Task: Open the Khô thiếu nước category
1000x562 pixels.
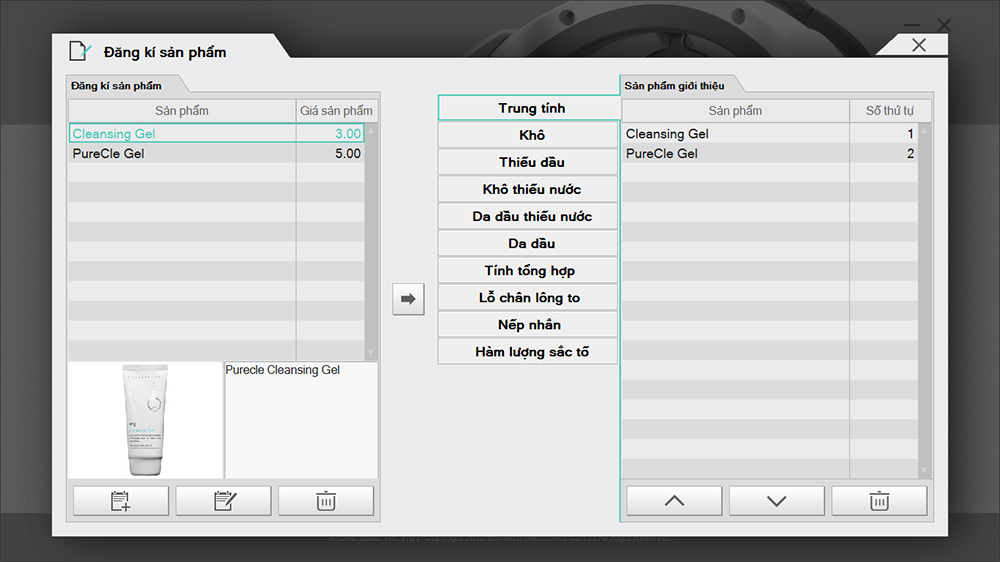Action: point(530,189)
